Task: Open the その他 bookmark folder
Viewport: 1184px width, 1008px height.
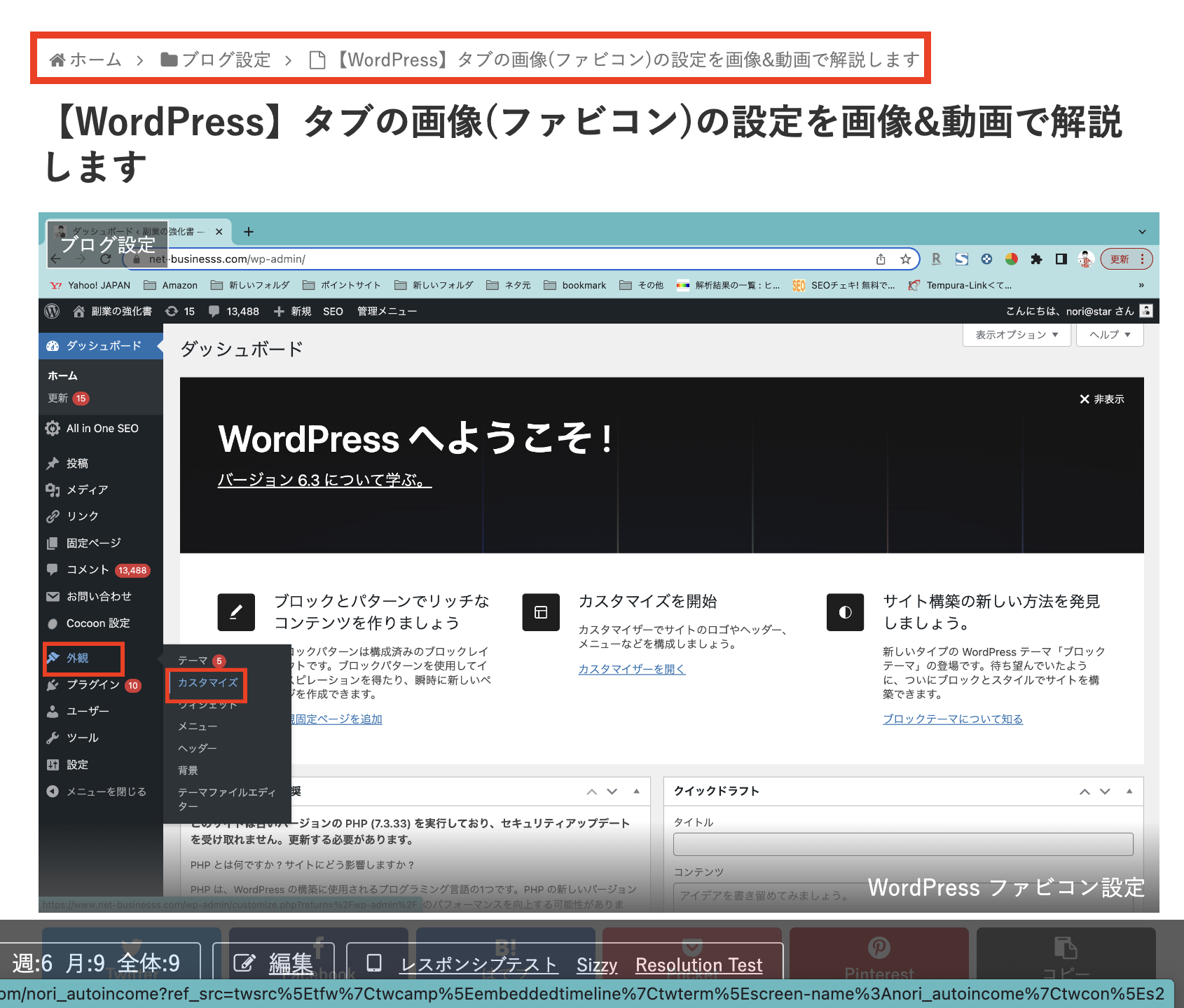Action: pos(642,285)
